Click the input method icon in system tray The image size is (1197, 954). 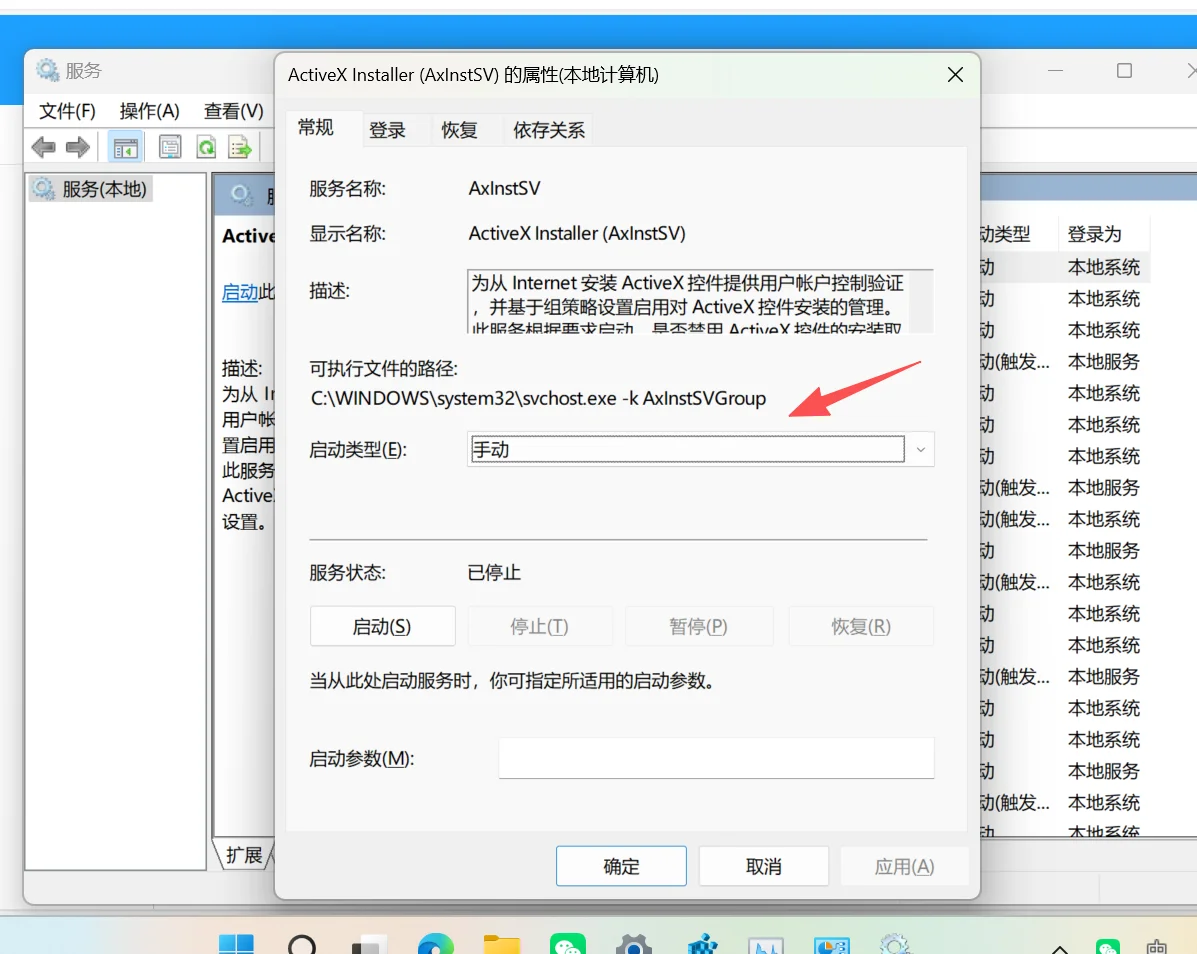coord(1157,946)
